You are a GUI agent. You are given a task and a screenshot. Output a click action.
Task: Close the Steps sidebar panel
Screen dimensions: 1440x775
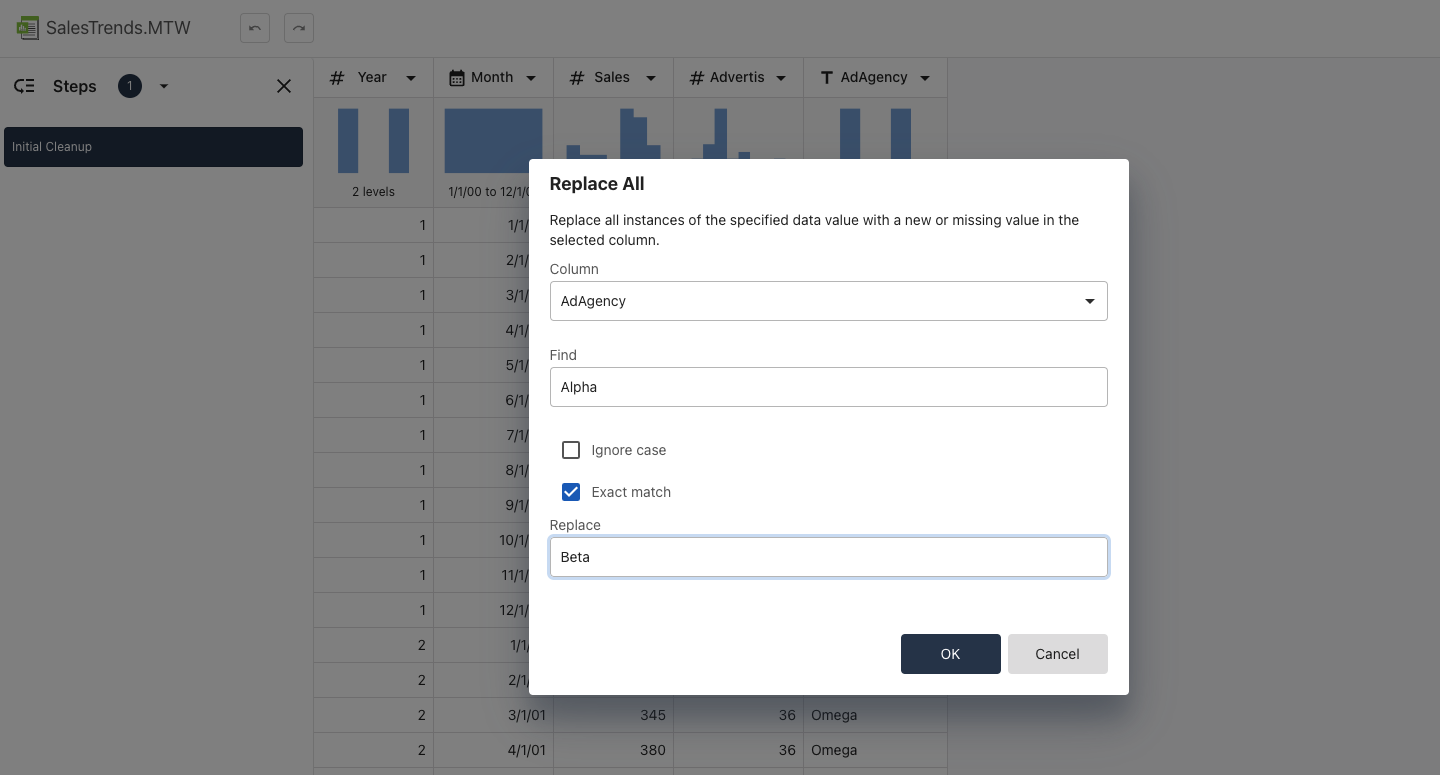click(283, 86)
